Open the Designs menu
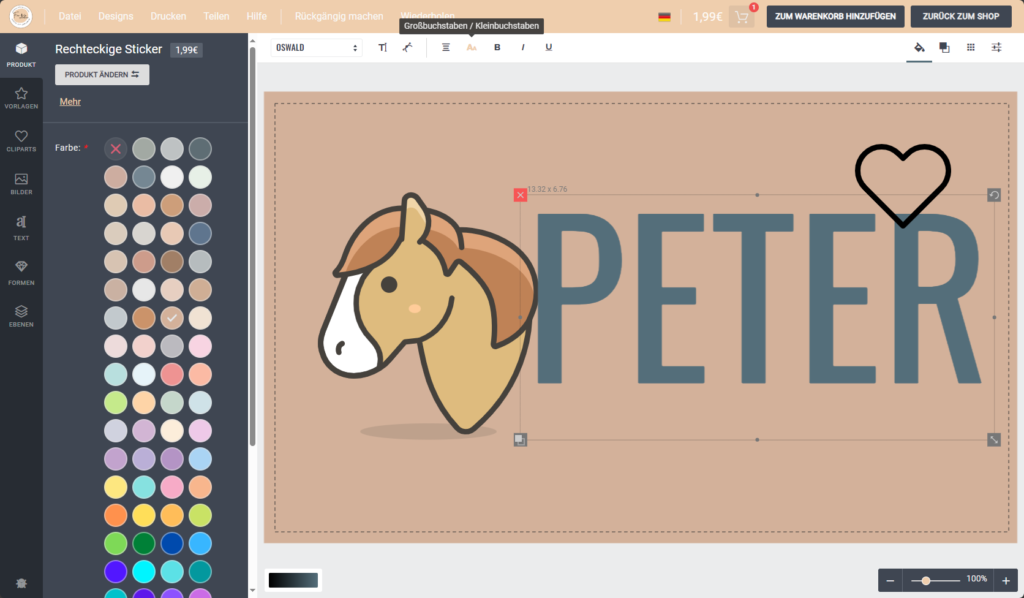The image size is (1024, 598). pos(116,17)
